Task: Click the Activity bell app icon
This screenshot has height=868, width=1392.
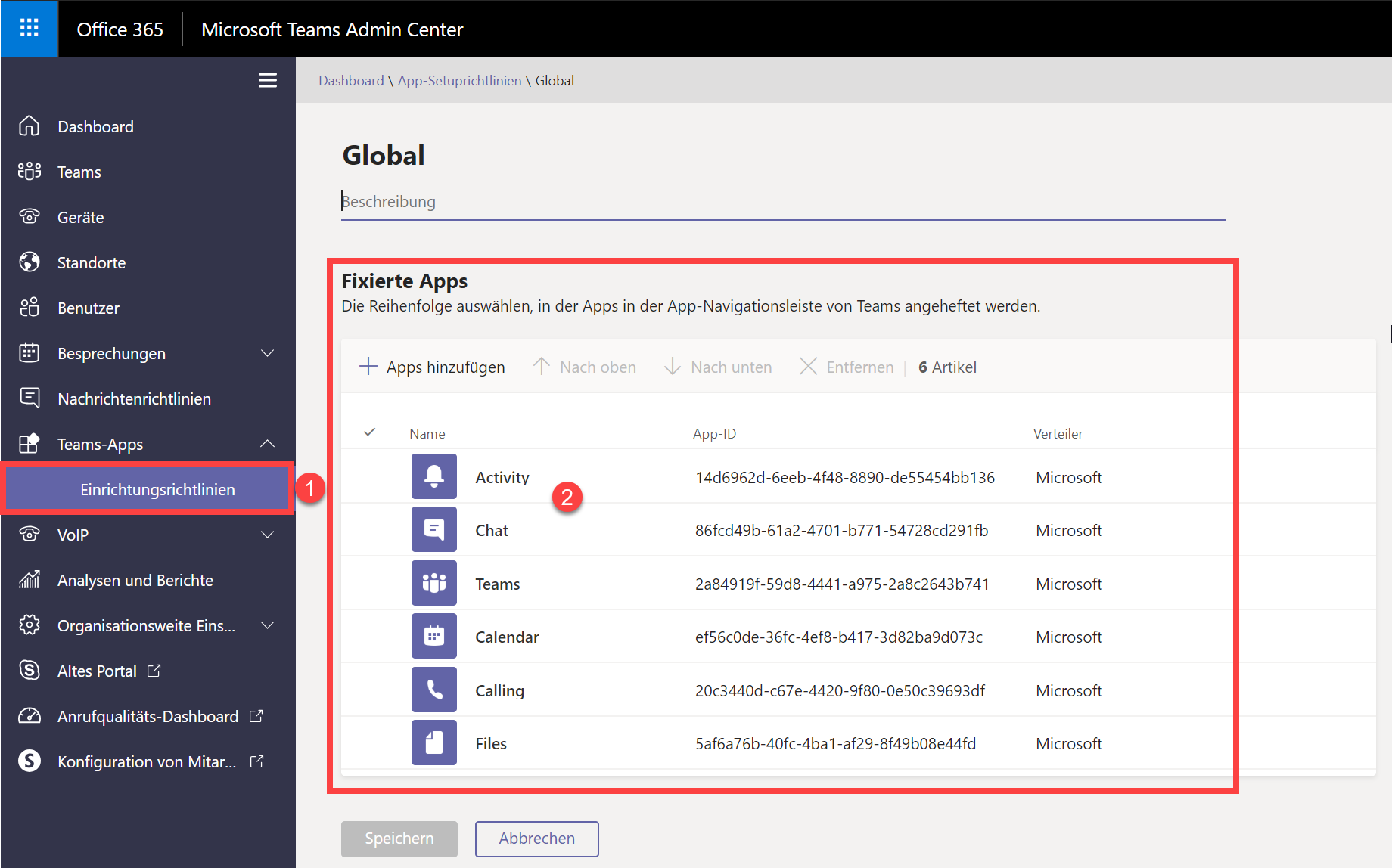Action: point(434,476)
